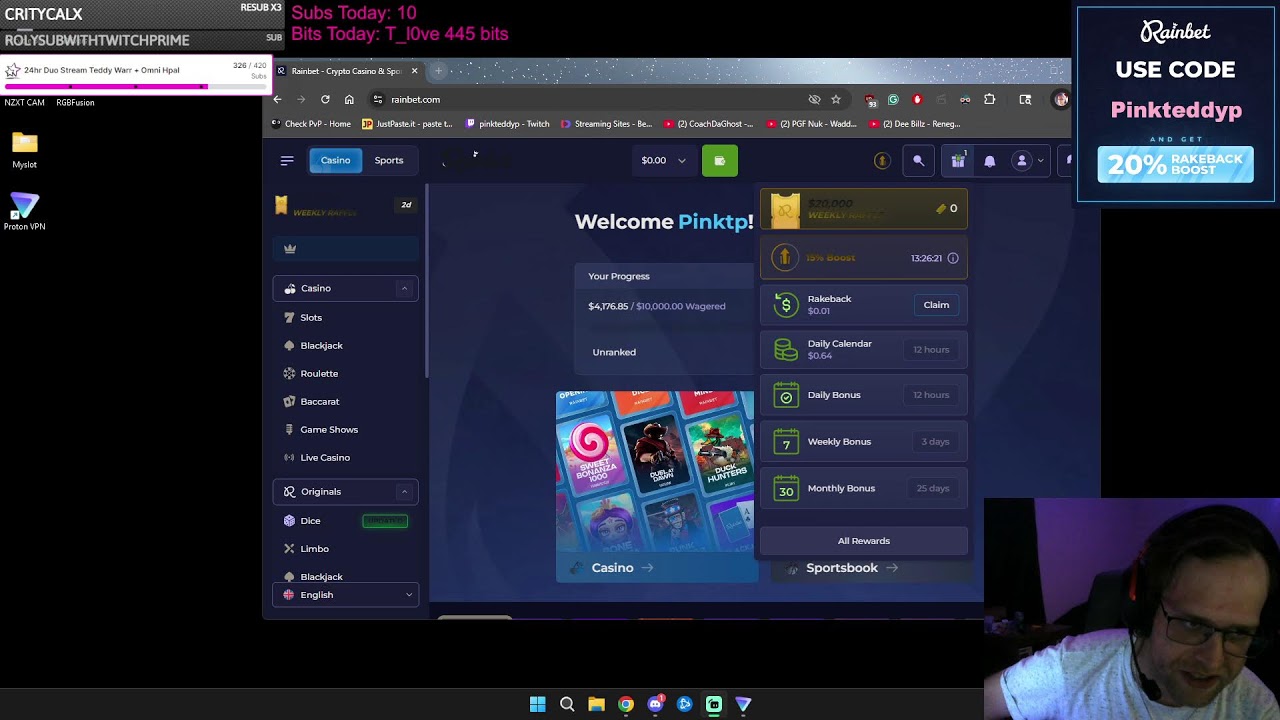Reload the Rainbet page

[325, 99]
